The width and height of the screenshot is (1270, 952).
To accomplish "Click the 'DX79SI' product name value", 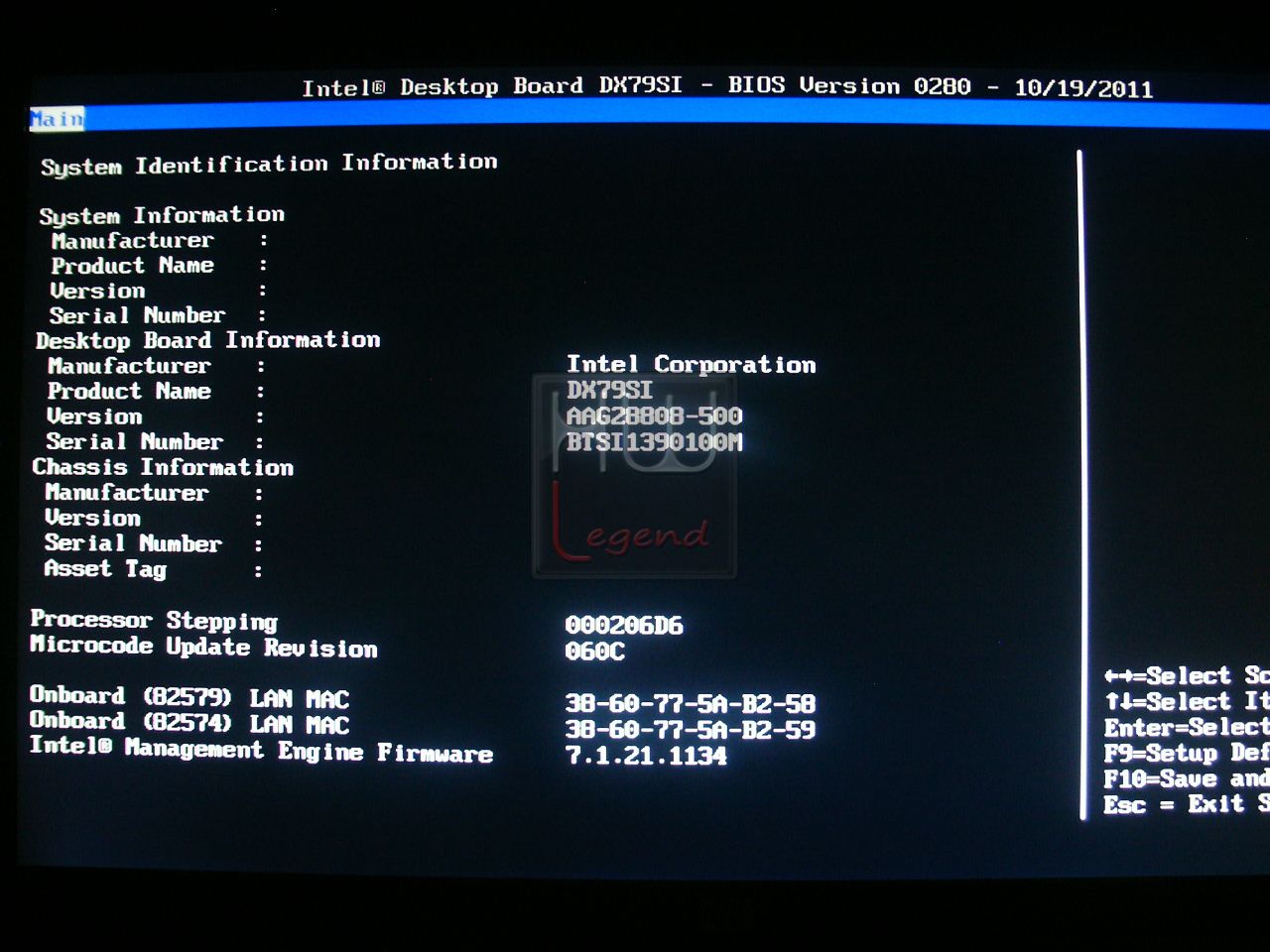I will tap(609, 390).
